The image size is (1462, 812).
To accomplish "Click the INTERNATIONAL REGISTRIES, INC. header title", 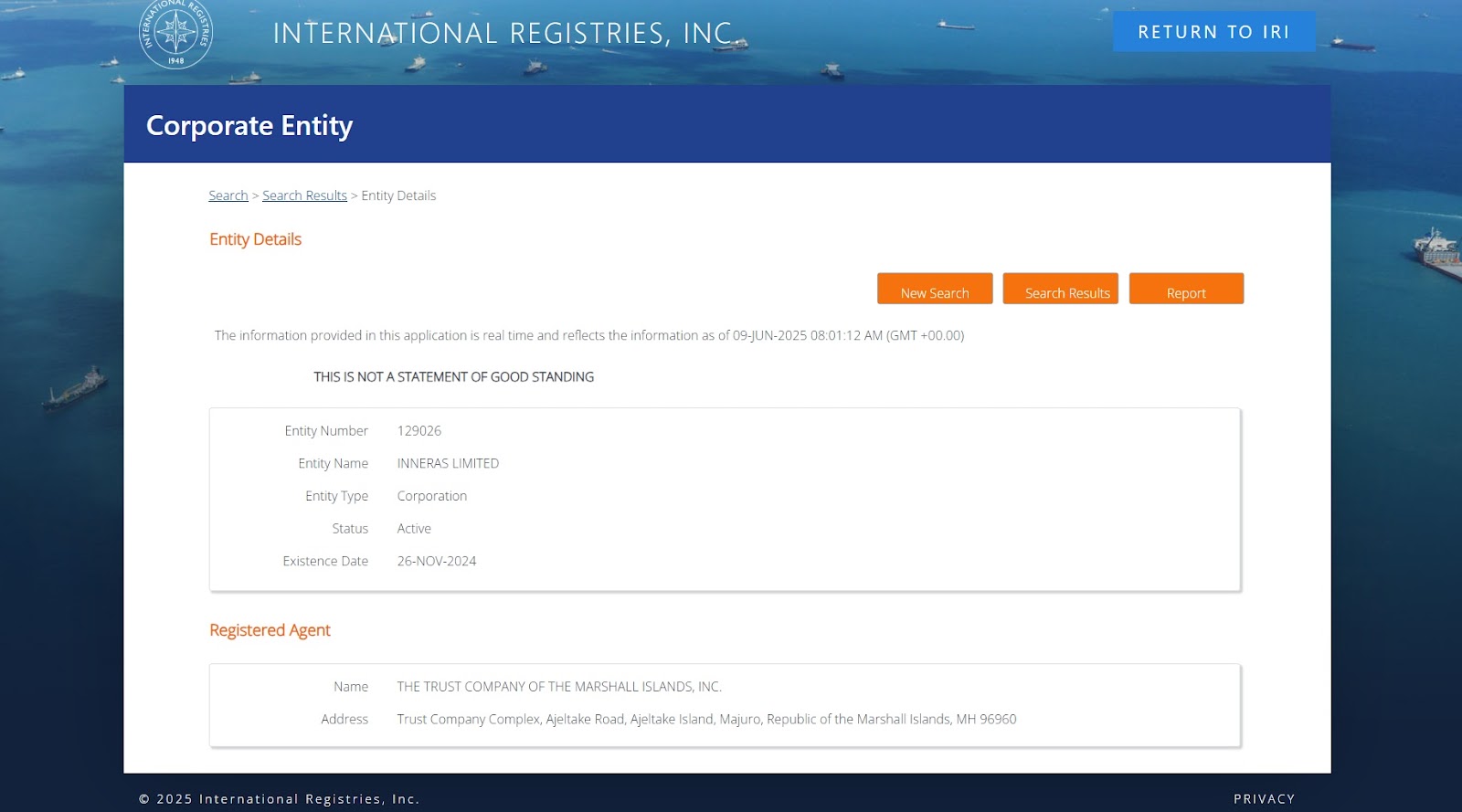I will (x=505, y=34).
